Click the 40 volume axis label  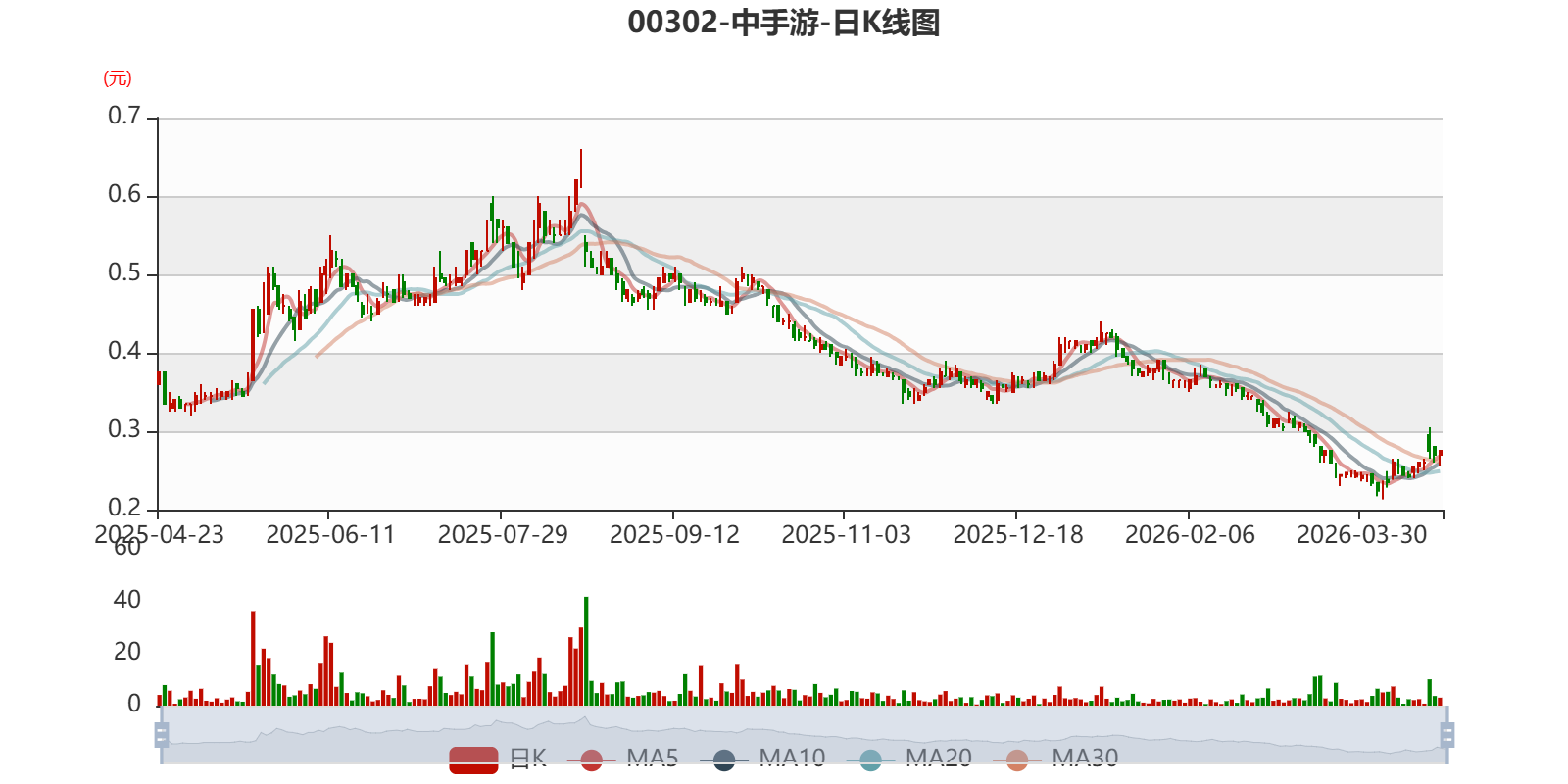[x=127, y=599]
